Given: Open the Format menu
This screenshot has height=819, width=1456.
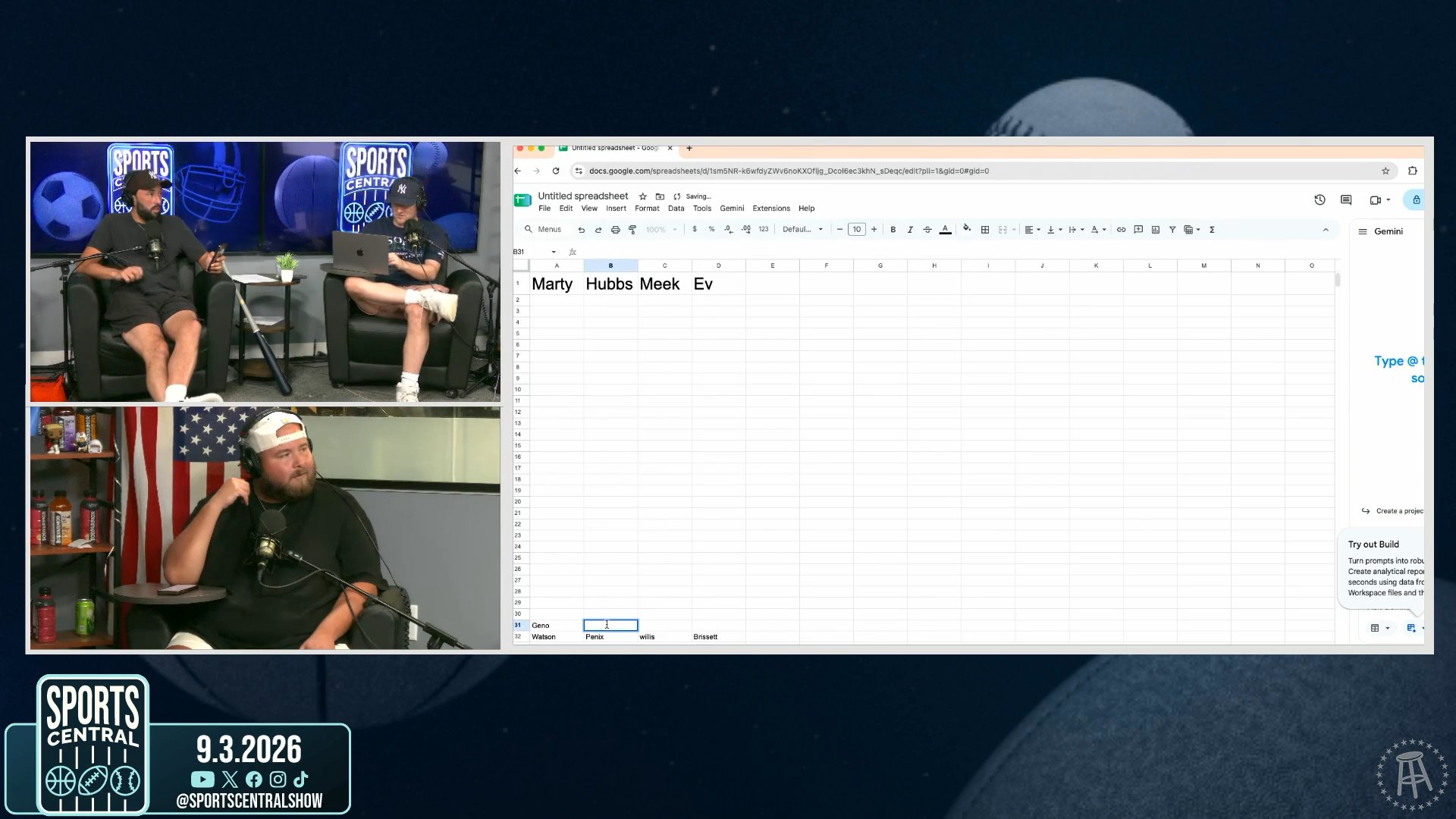Looking at the screenshot, I should point(647,209).
